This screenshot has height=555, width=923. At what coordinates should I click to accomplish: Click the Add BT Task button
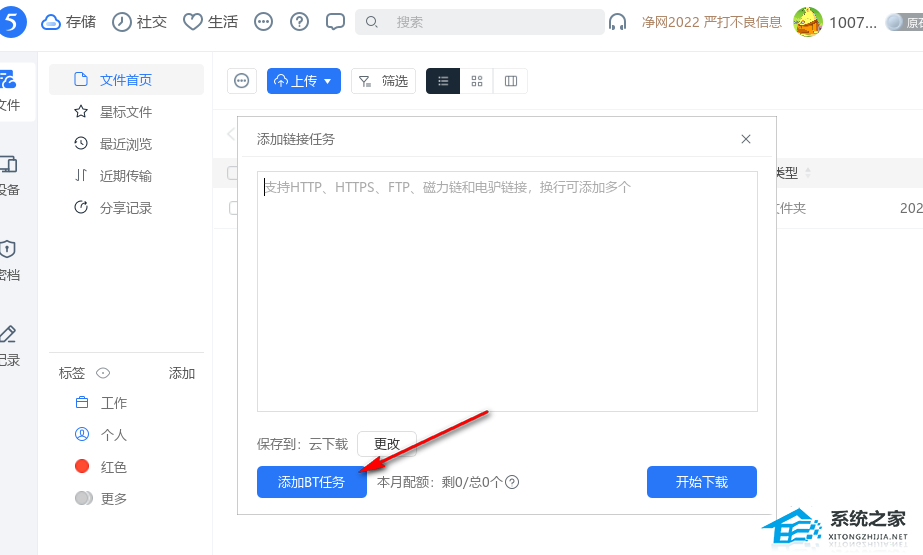click(311, 482)
